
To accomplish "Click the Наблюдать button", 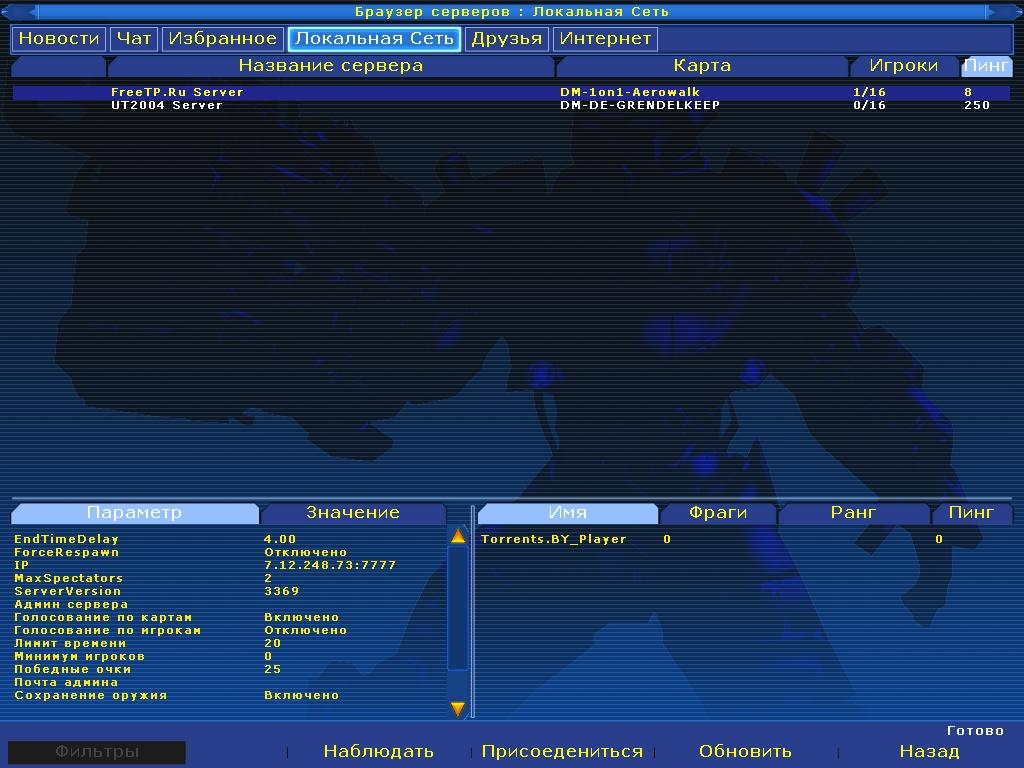I will pos(378,751).
